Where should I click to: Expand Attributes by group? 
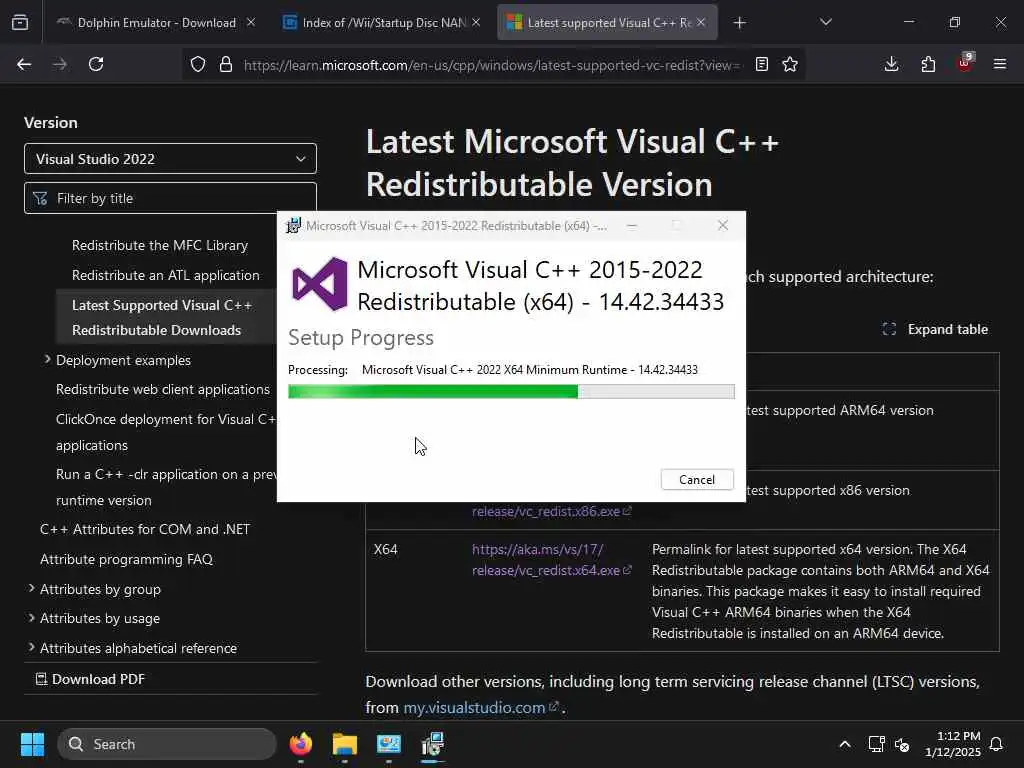pyautogui.click(x=31, y=588)
